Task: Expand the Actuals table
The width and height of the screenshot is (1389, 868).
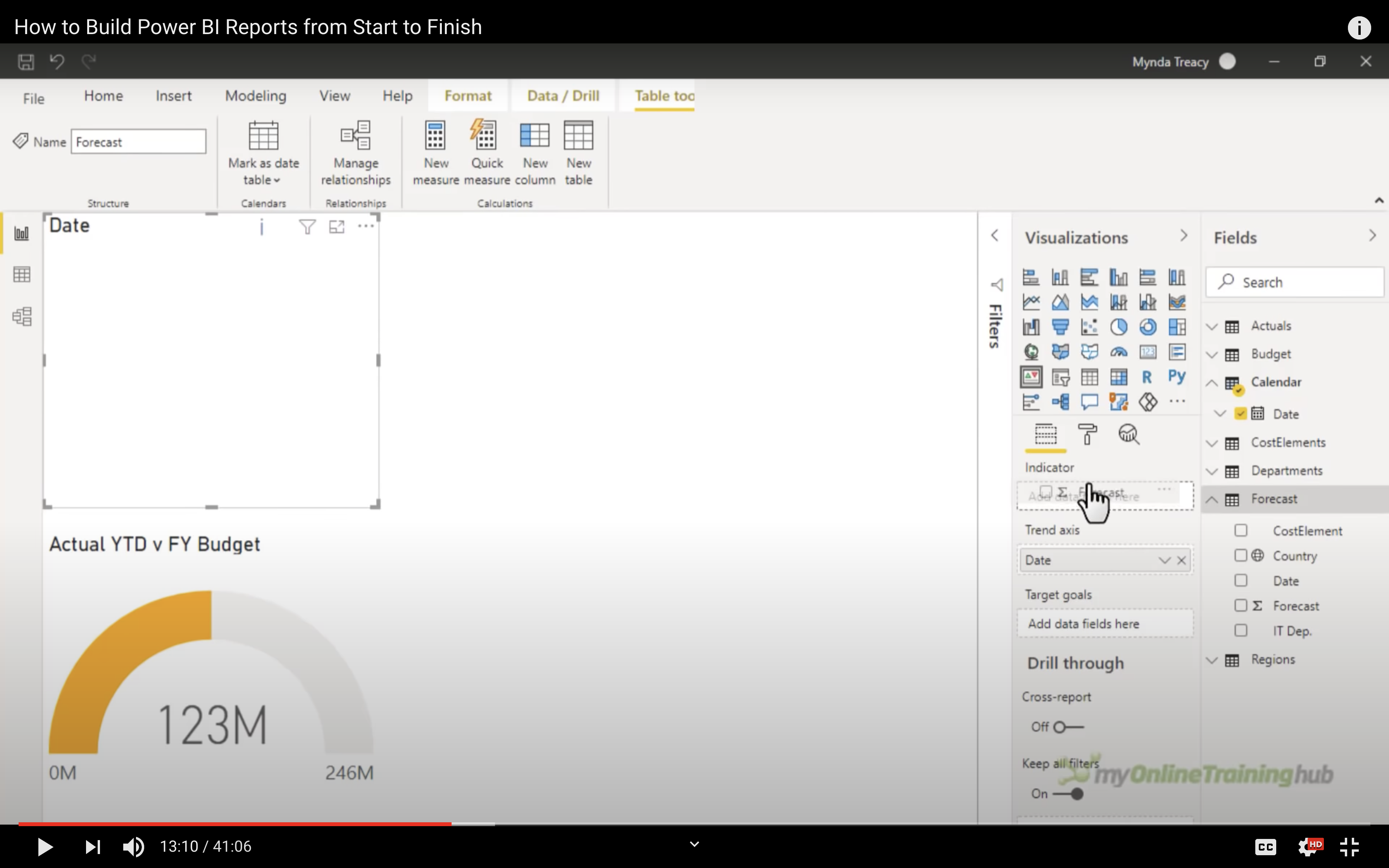Action: [1211, 326]
